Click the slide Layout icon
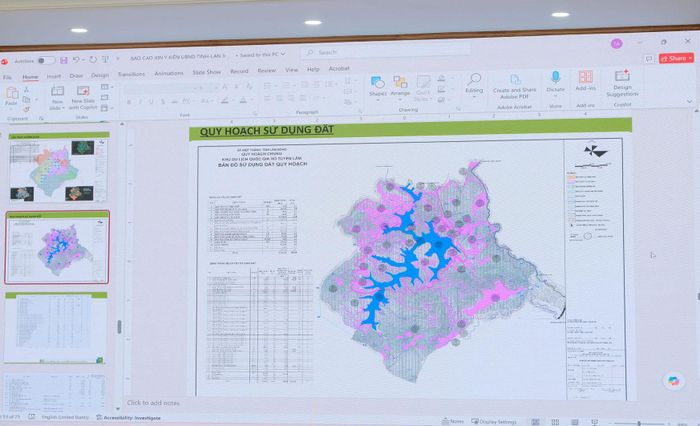This screenshot has width=700, height=426. [104, 87]
